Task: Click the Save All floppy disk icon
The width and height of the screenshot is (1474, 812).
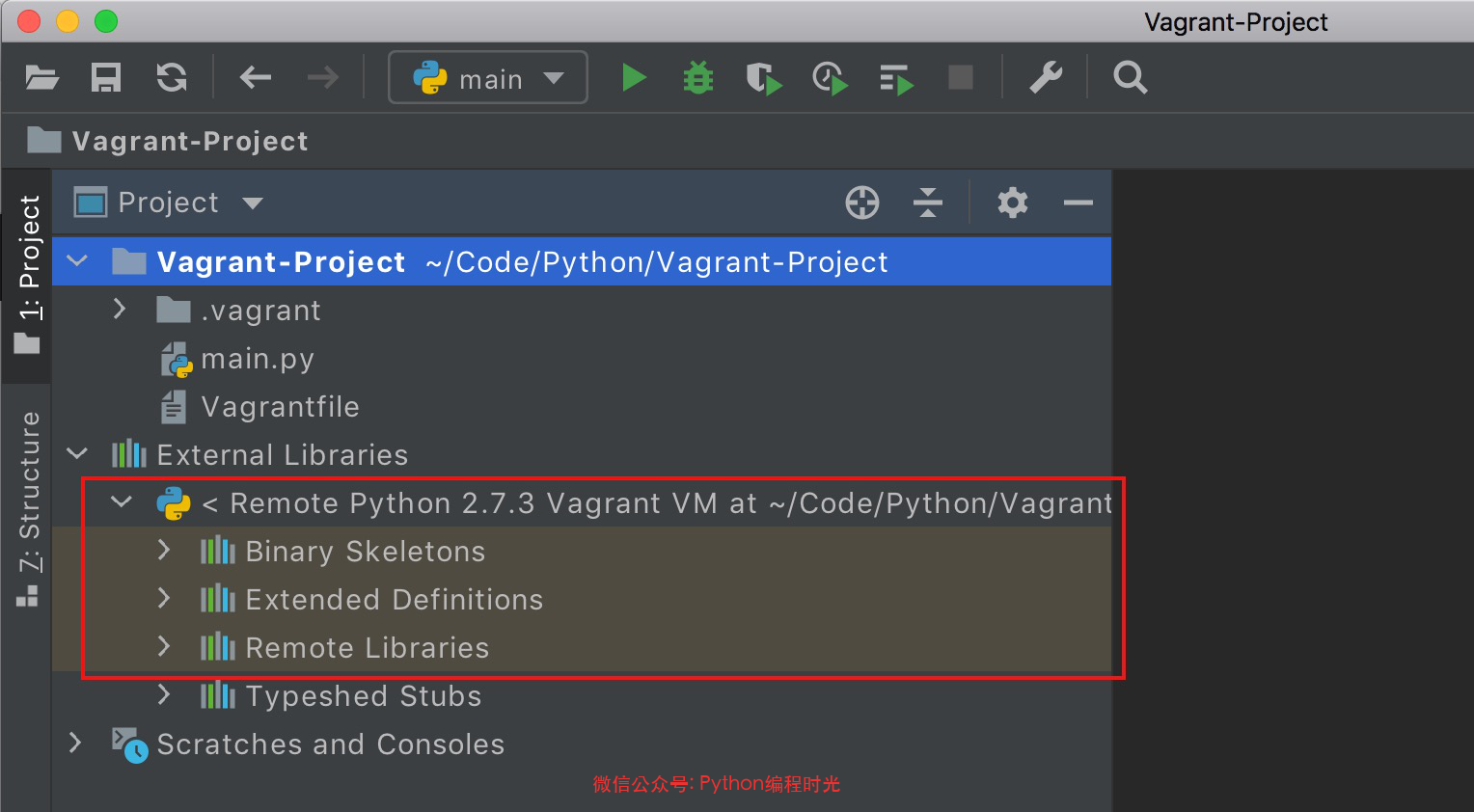Action: click(106, 77)
